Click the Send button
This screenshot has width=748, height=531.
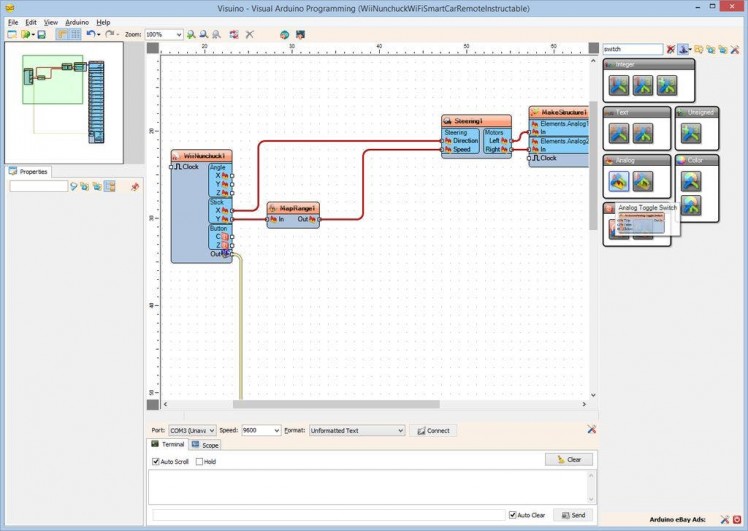tap(573, 515)
